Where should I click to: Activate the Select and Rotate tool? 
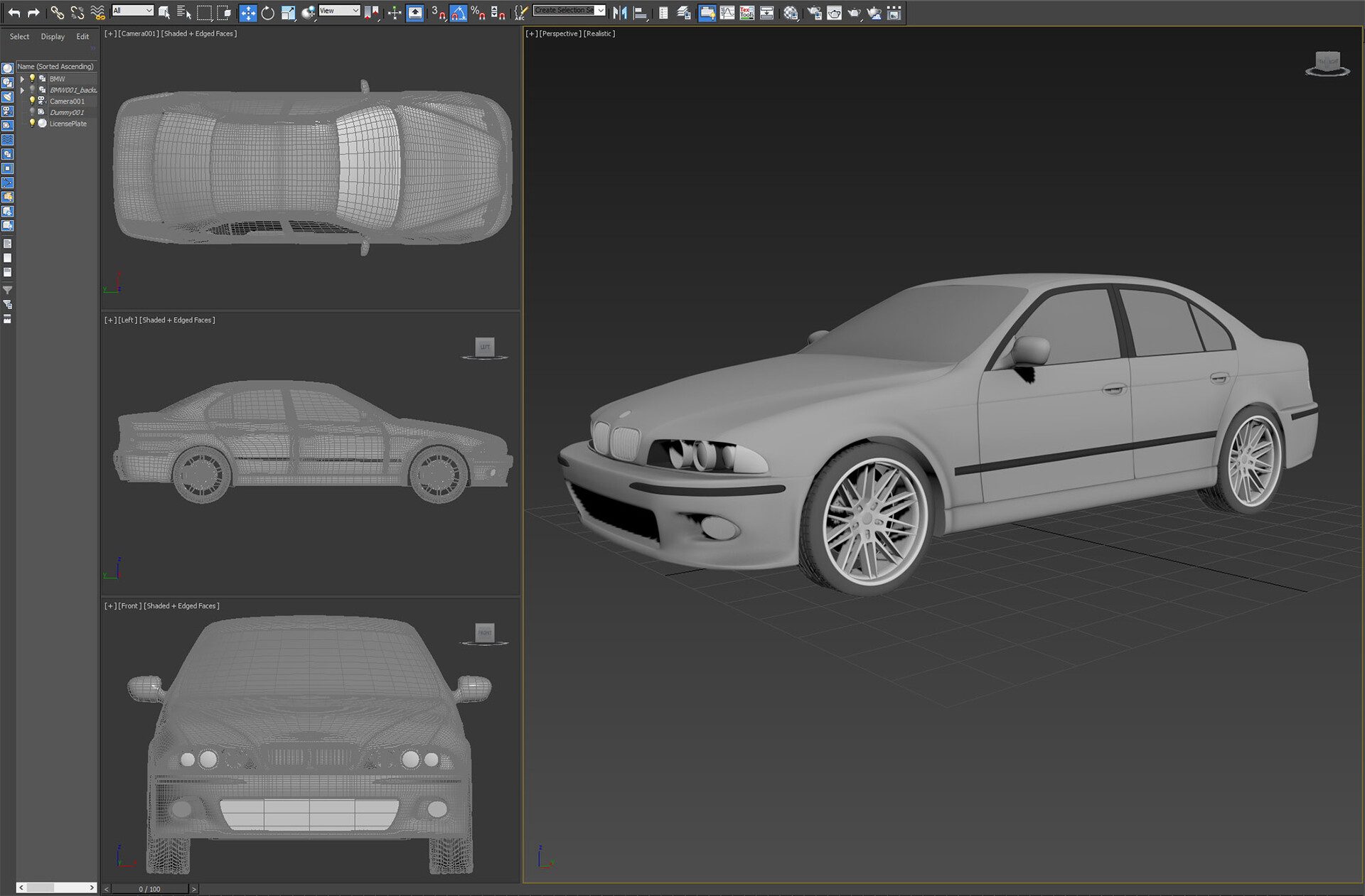(x=268, y=13)
